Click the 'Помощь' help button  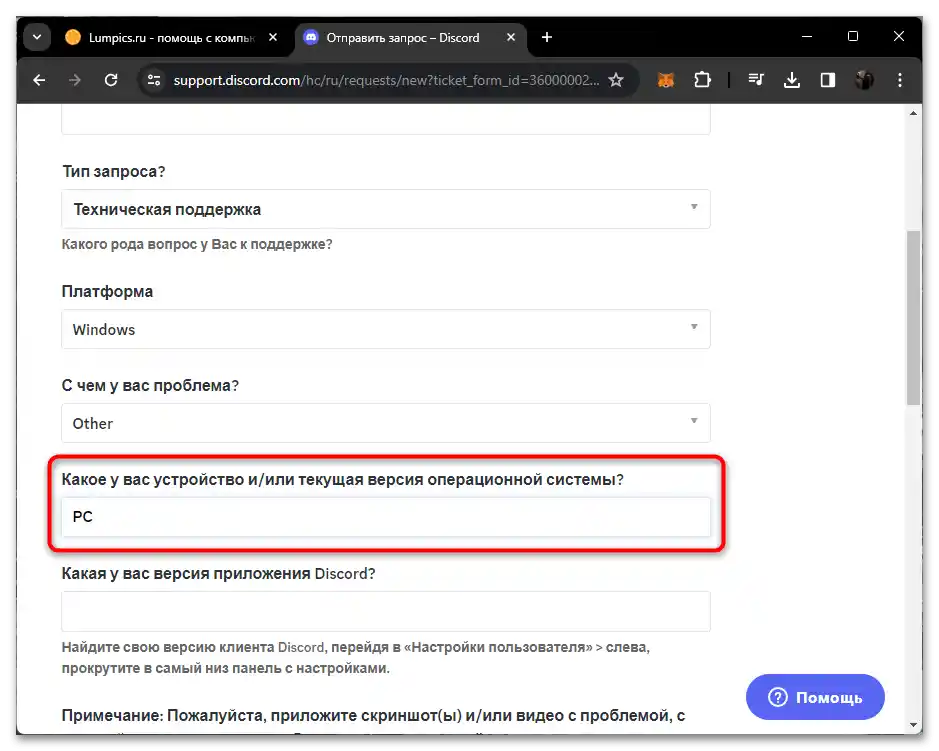815,697
